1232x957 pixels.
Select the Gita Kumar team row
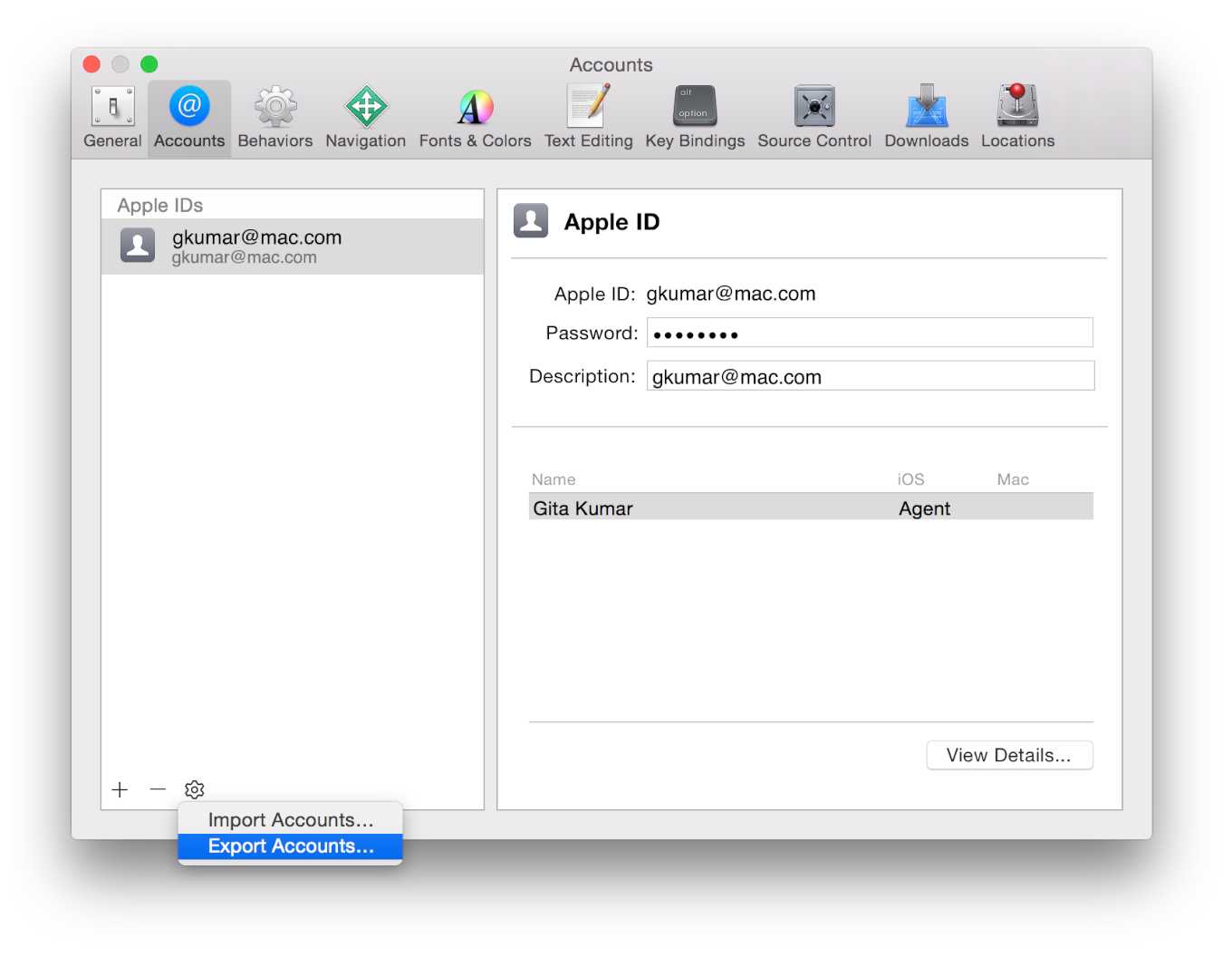click(811, 508)
